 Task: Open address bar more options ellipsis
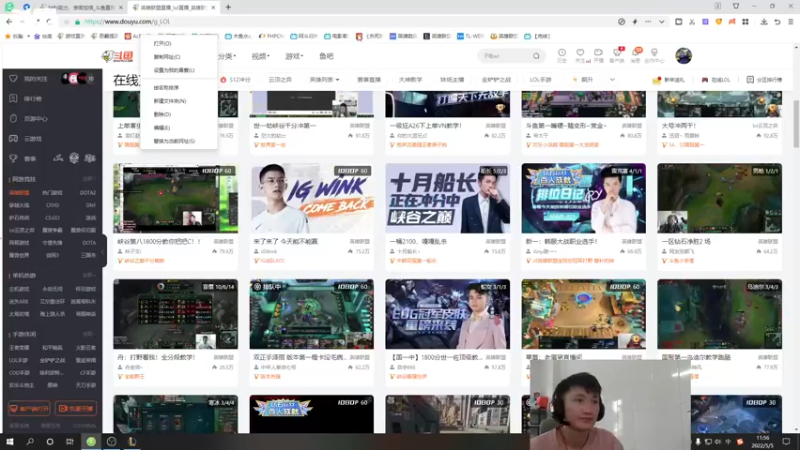pos(648,22)
